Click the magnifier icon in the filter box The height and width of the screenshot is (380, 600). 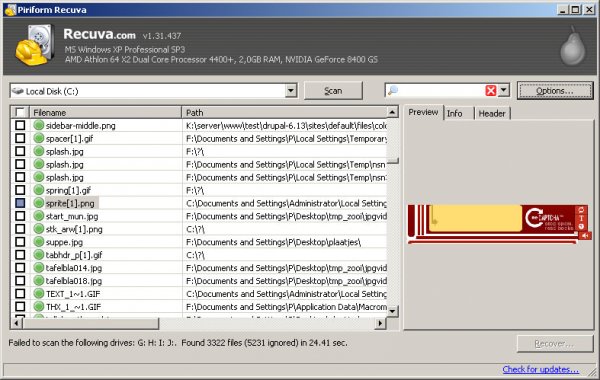pyautogui.click(x=393, y=91)
